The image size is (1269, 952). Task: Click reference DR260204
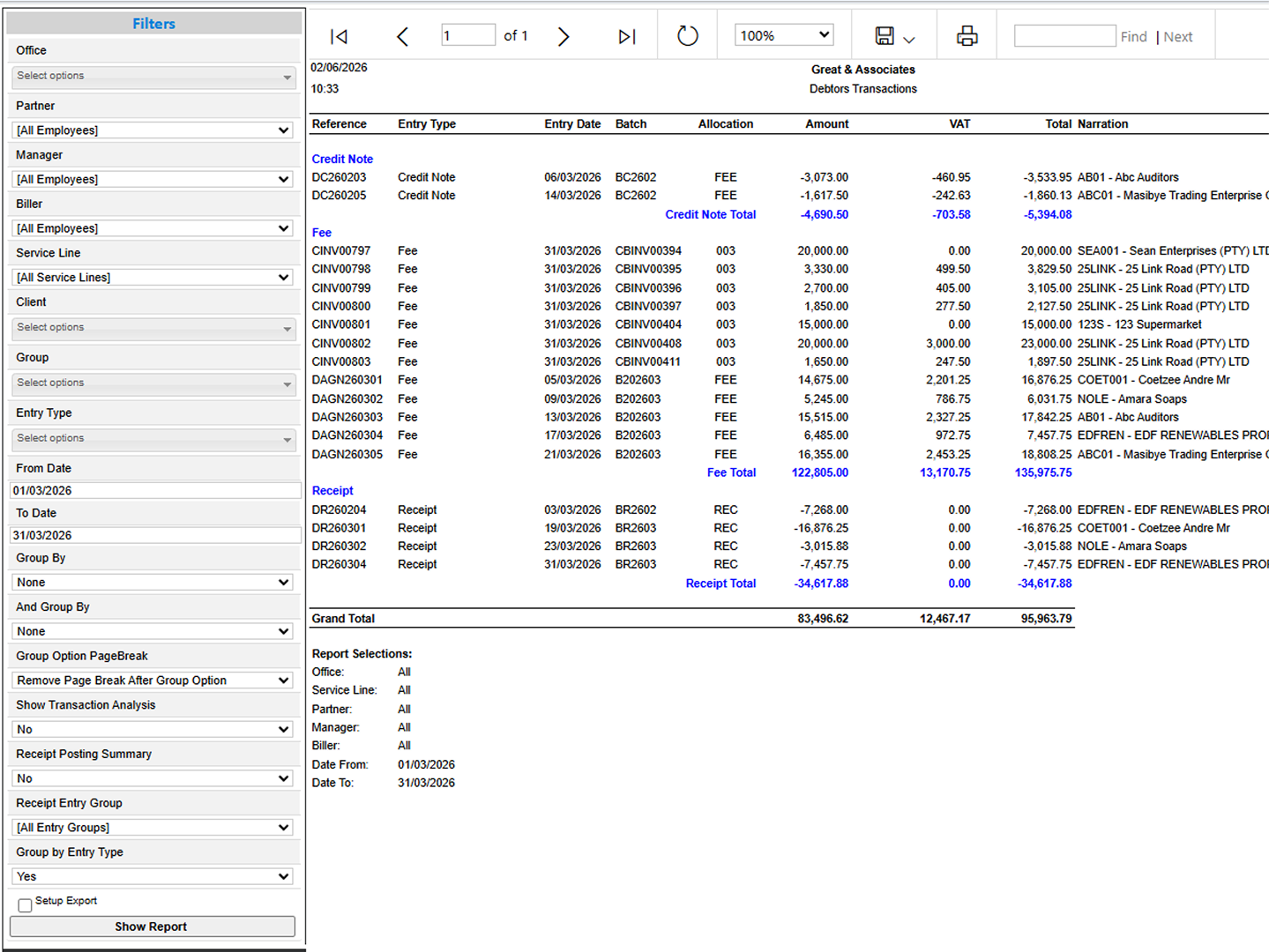(x=339, y=510)
